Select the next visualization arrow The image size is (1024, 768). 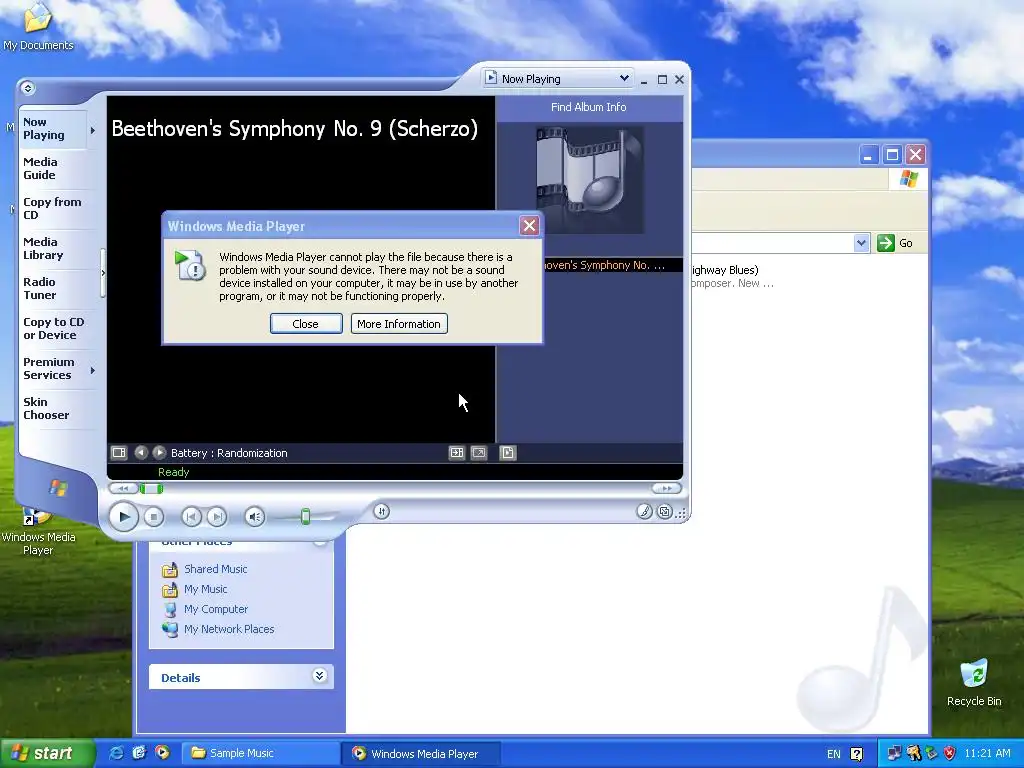(159, 453)
